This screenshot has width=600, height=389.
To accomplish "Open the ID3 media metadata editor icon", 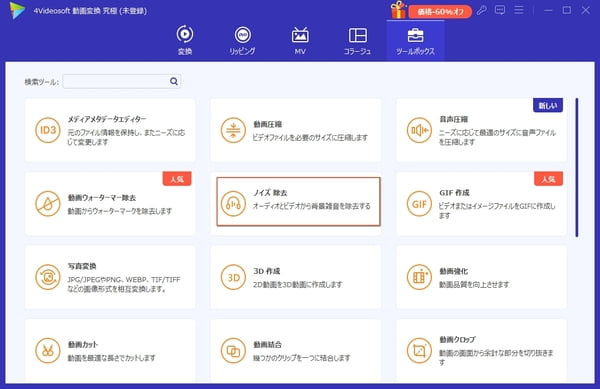I will [x=48, y=130].
